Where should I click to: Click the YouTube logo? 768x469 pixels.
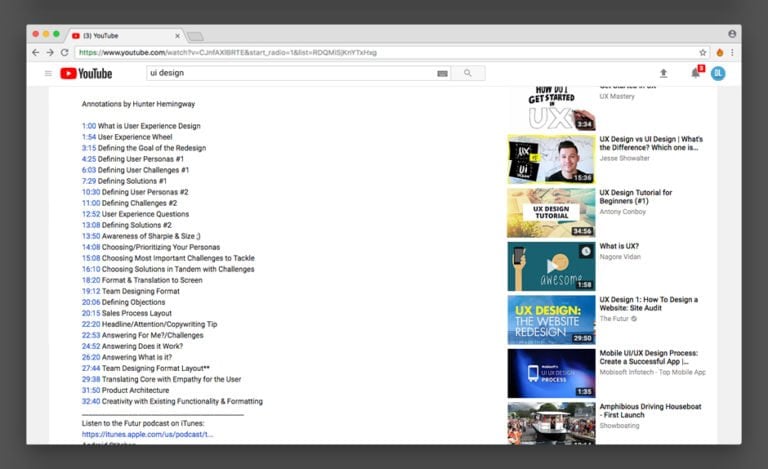coord(86,73)
